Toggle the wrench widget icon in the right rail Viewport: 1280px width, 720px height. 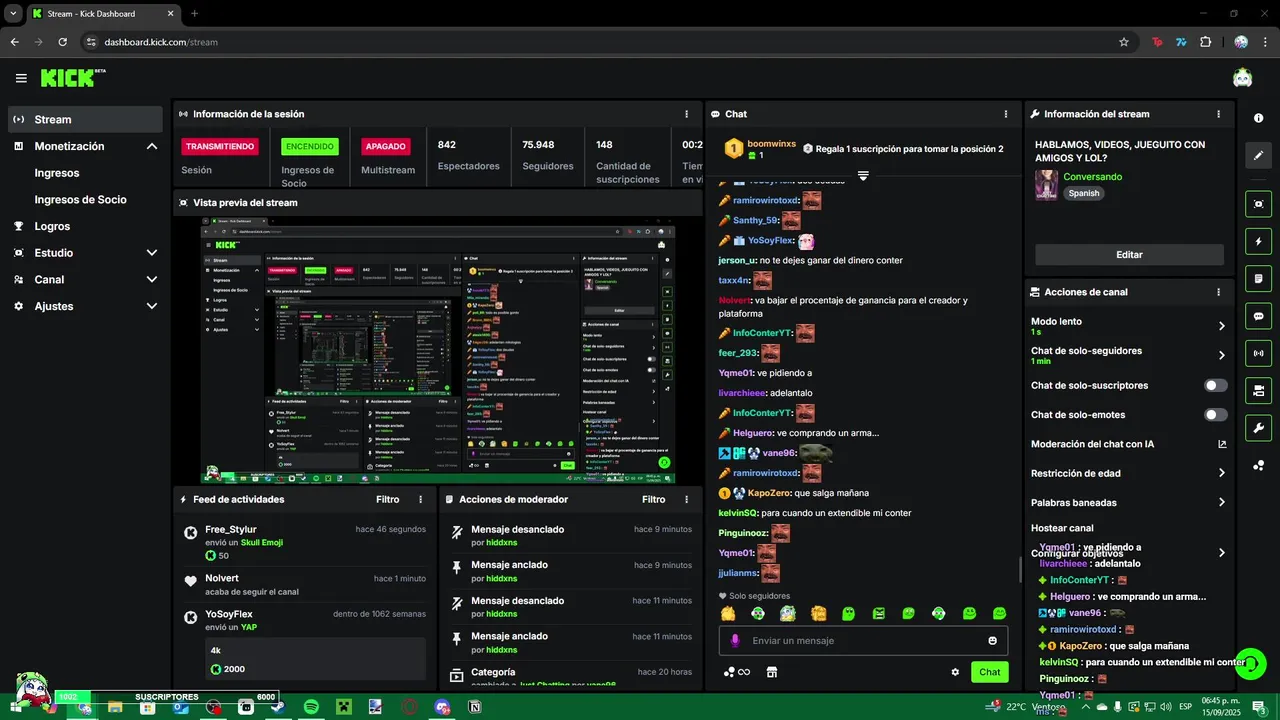[1258, 428]
